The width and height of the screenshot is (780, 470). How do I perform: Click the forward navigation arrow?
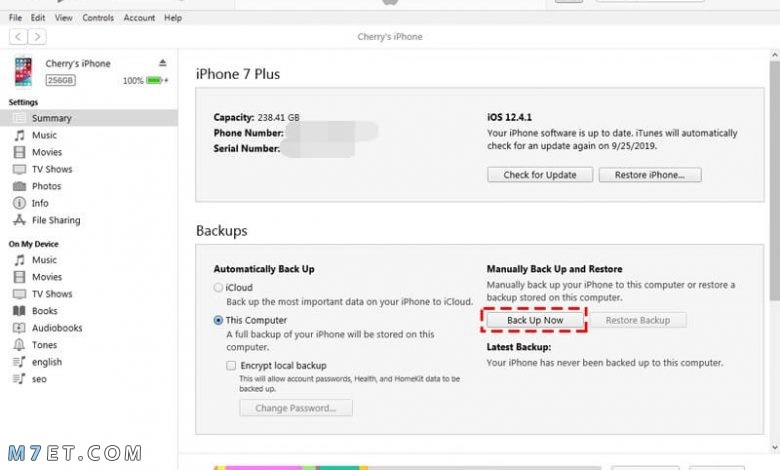(37, 36)
